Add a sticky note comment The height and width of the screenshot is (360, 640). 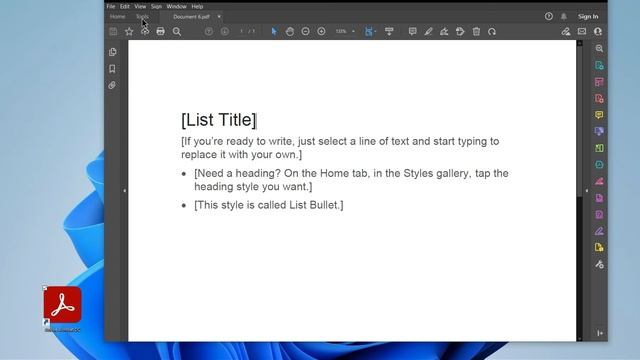point(413,31)
